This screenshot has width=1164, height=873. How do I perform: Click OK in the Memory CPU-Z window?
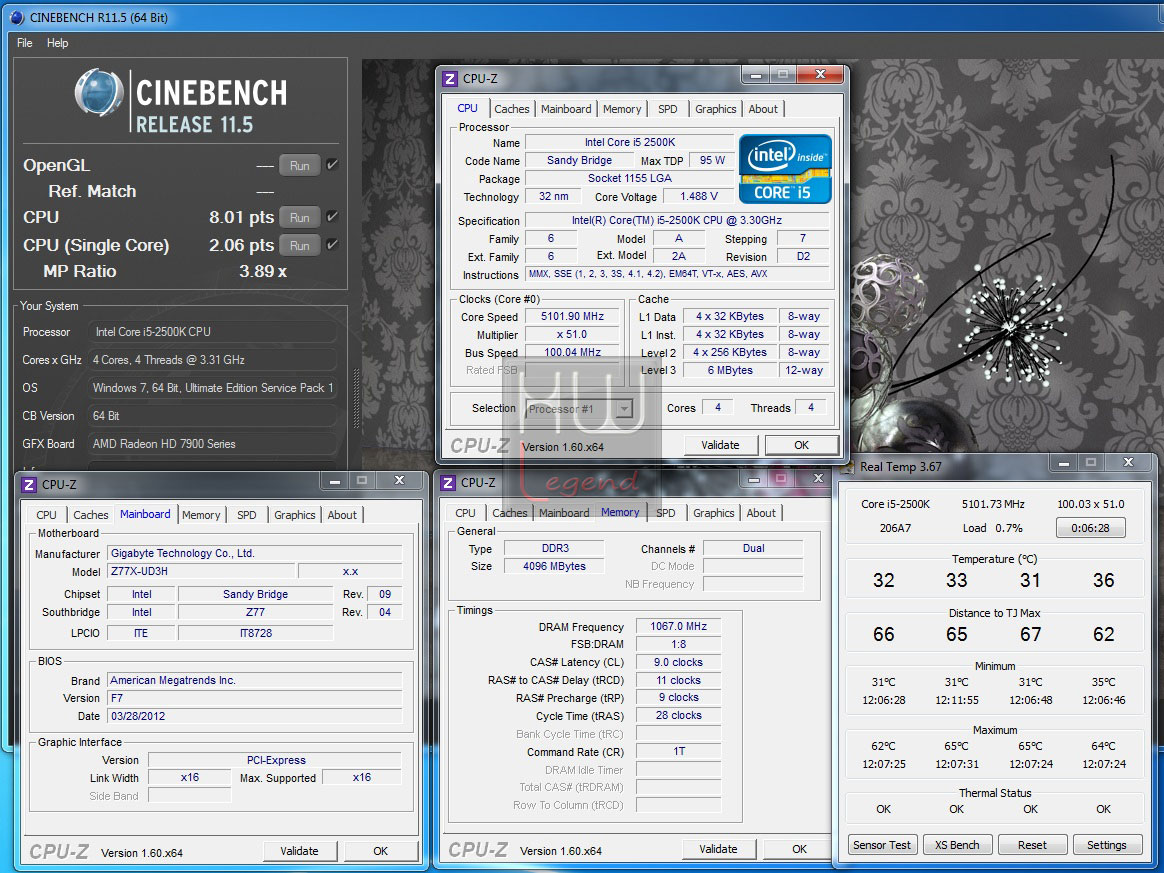point(800,849)
